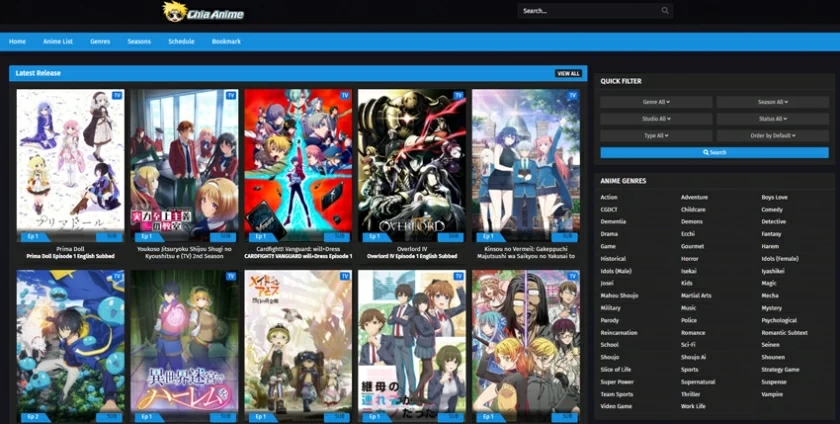This screenshot has height=424, width=840.
Task: Select the Seinen genre link
Action: click(x=770, y=345)
